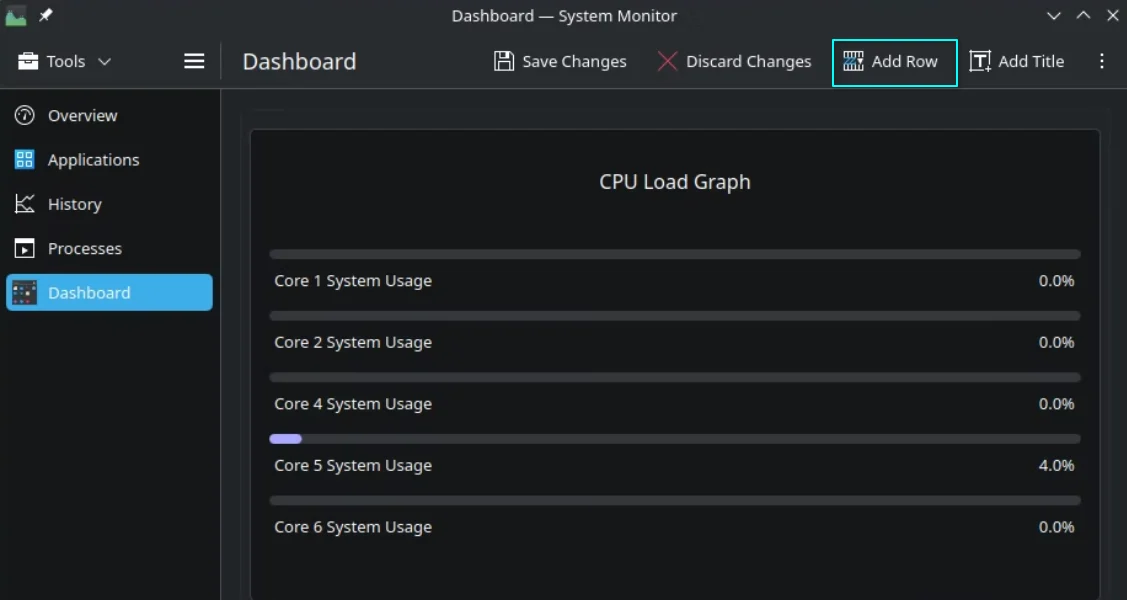Click the Core 1 System Usage bar
The height and width of the screenshot is (600, 1127).
pos(675,254)
